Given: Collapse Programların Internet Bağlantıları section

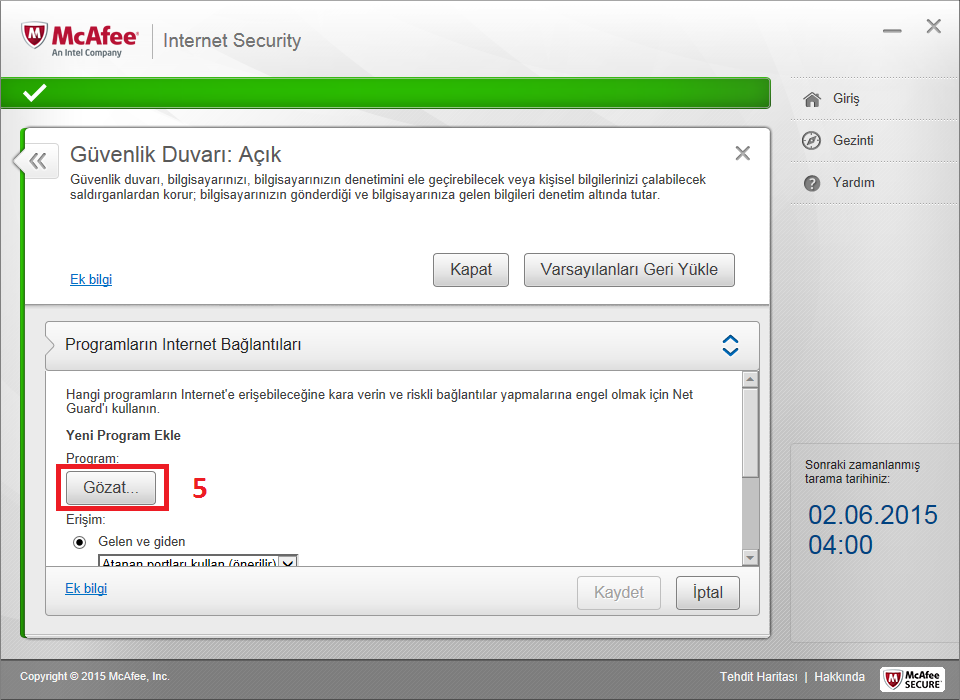Looking at the screenshot, I should coord(730,345).
